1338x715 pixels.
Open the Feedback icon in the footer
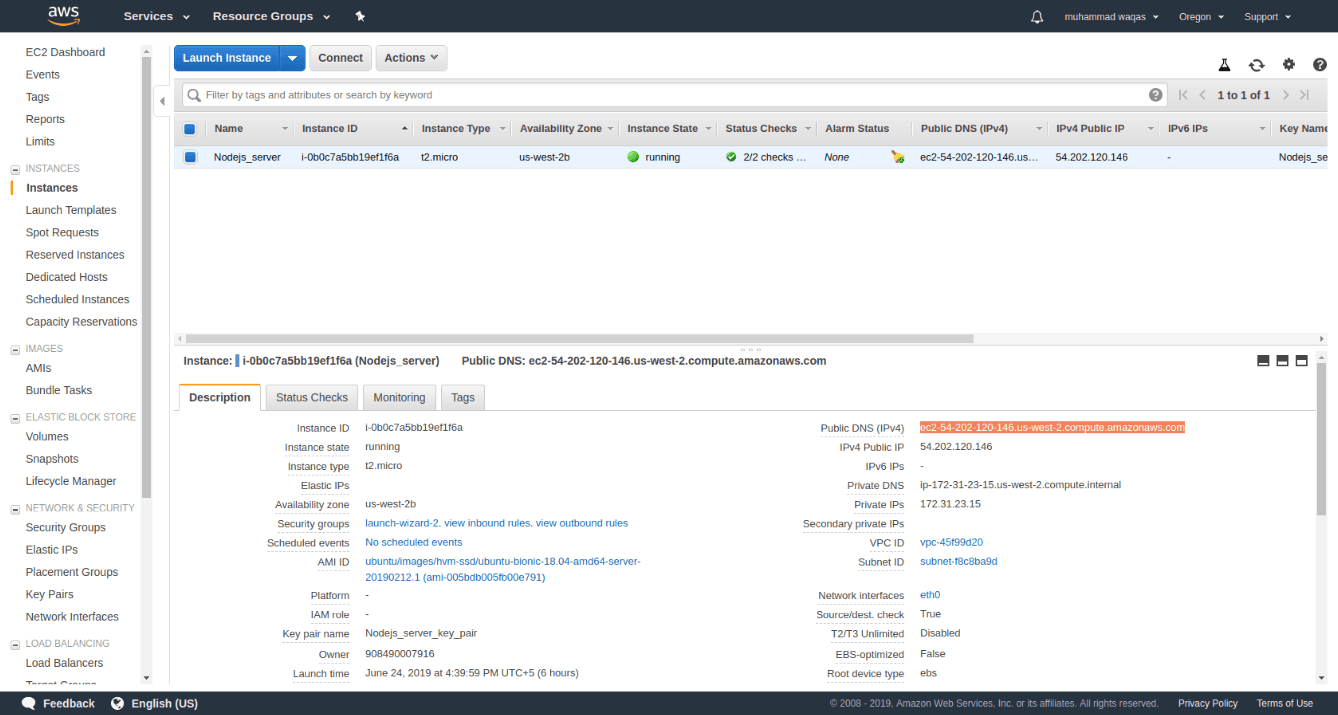pos(28,703)
